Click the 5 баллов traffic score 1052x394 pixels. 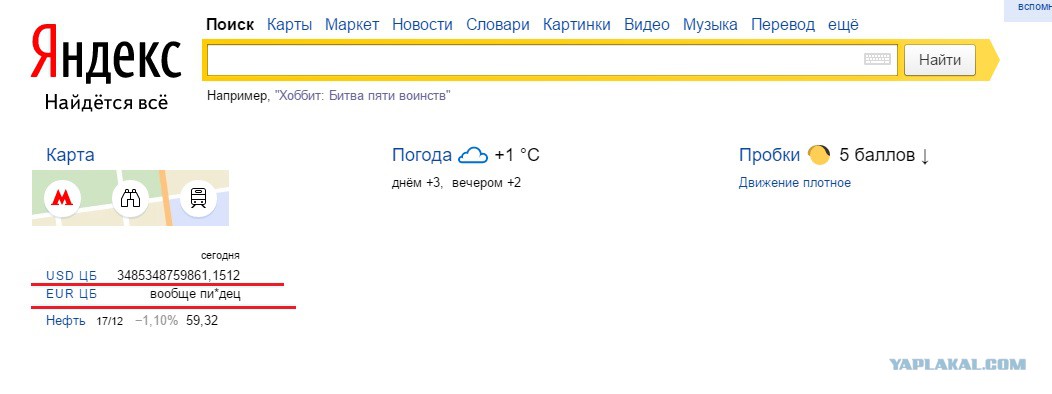(877, 155)
